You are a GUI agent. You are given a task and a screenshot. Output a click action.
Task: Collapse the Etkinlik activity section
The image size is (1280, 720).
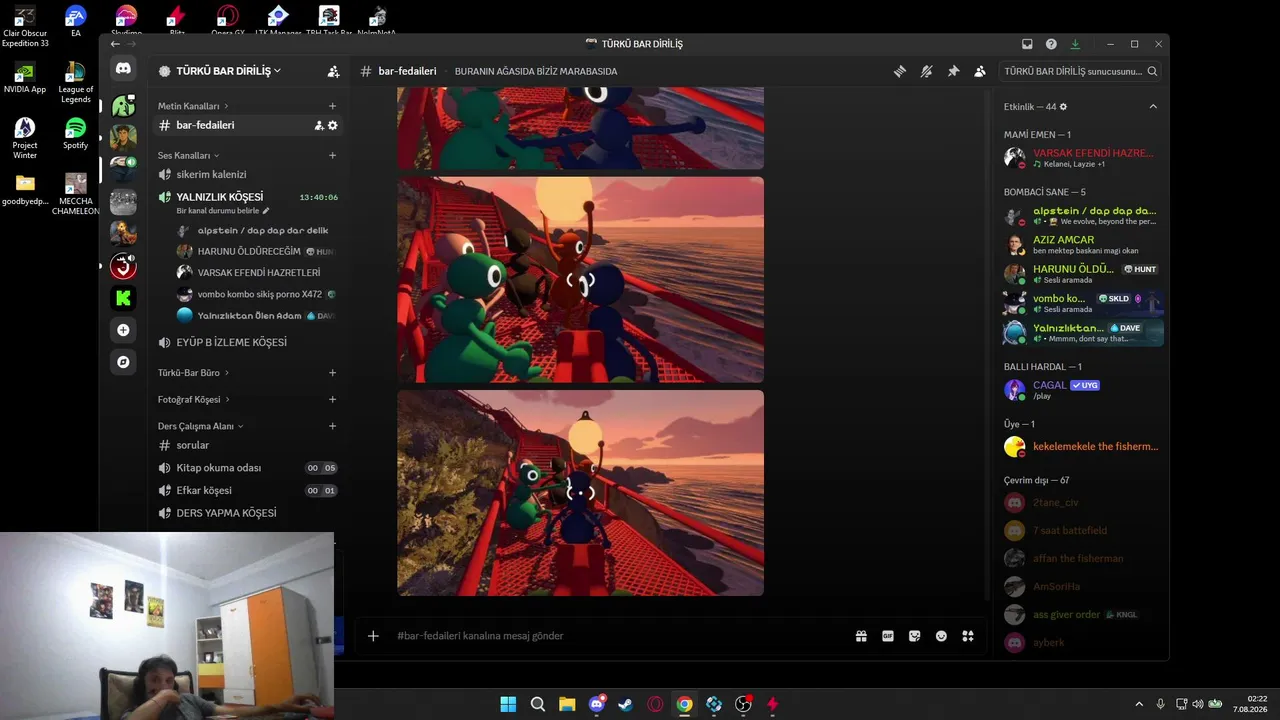click(x=1153, y=107)
